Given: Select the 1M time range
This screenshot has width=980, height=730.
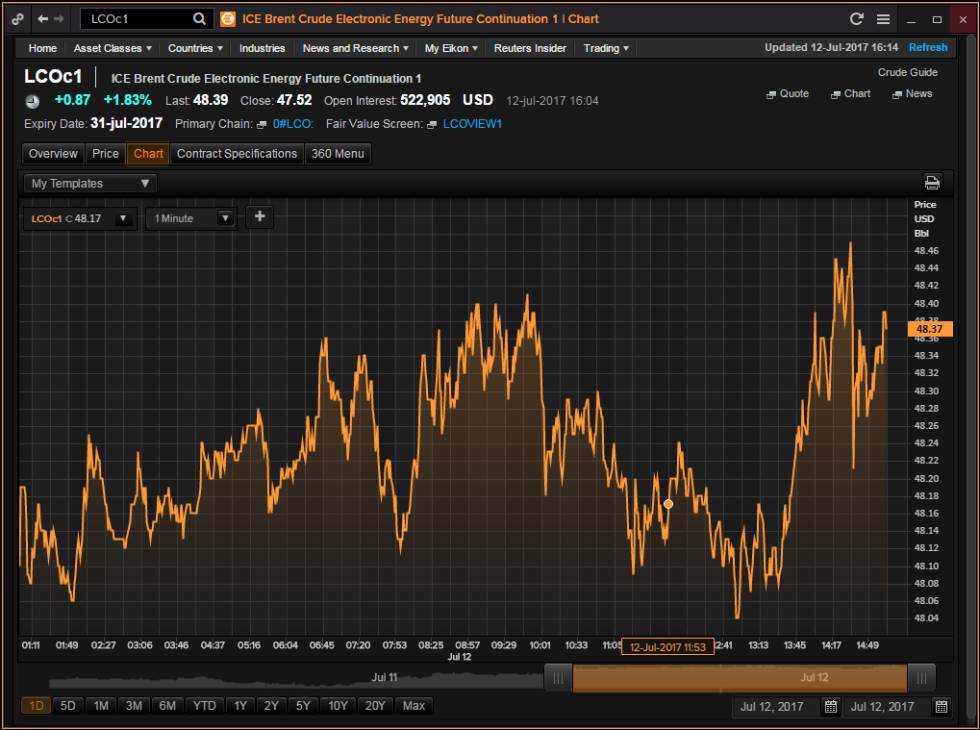Looking at the screenshot, I should point(101,706).
